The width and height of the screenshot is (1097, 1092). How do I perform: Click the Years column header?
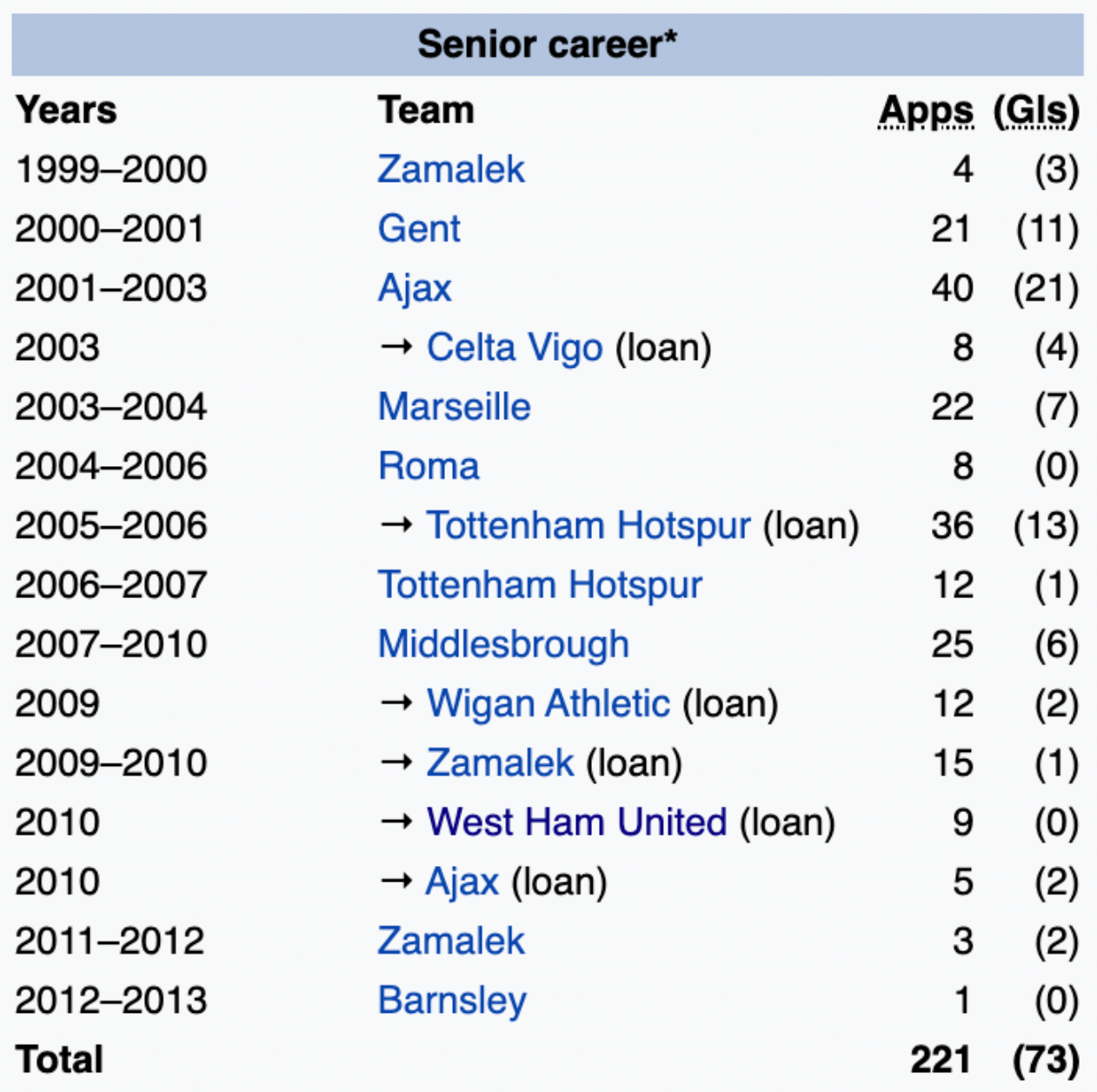[66, 110]
